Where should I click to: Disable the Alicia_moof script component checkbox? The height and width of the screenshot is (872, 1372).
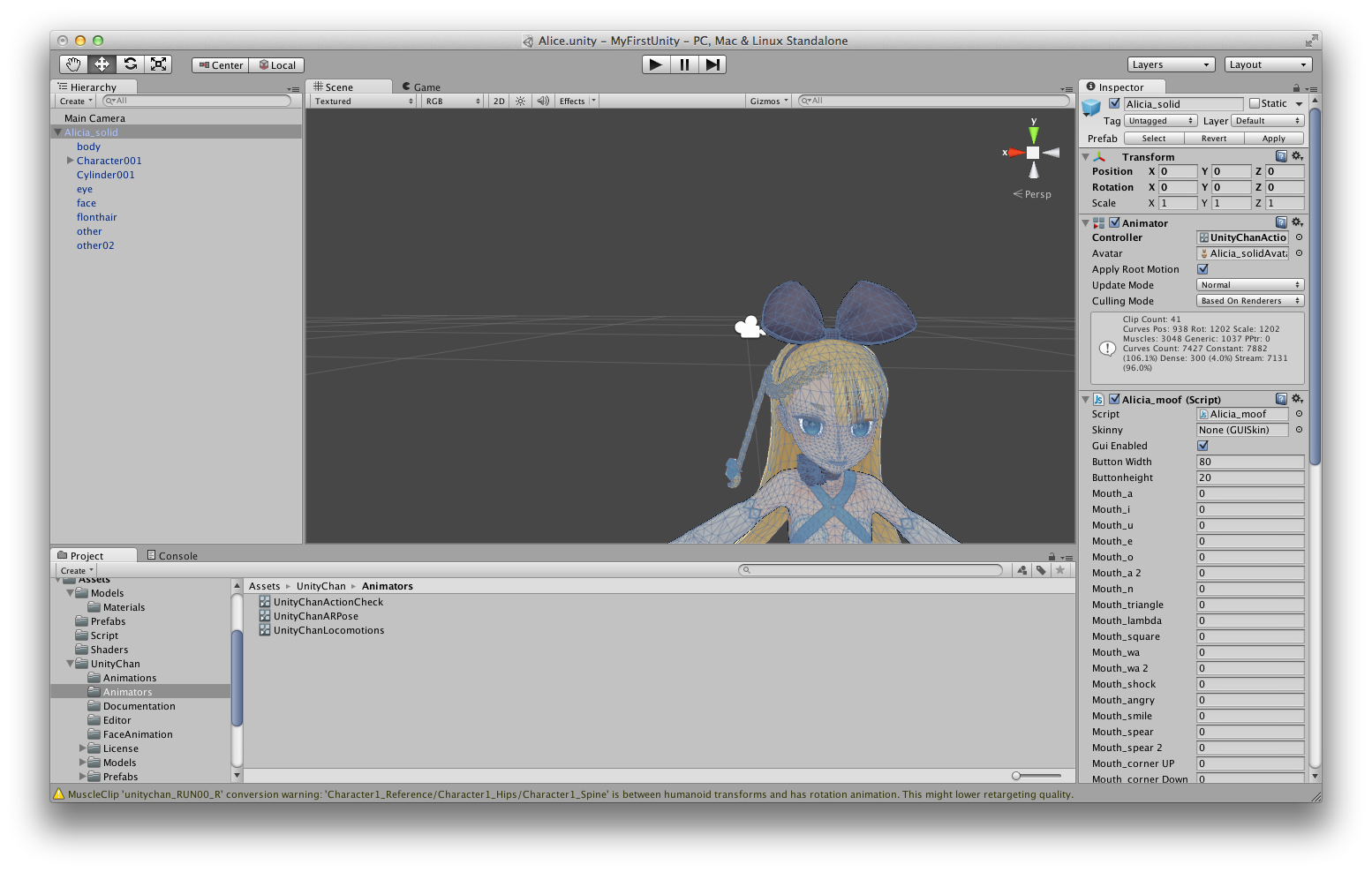1114,399
